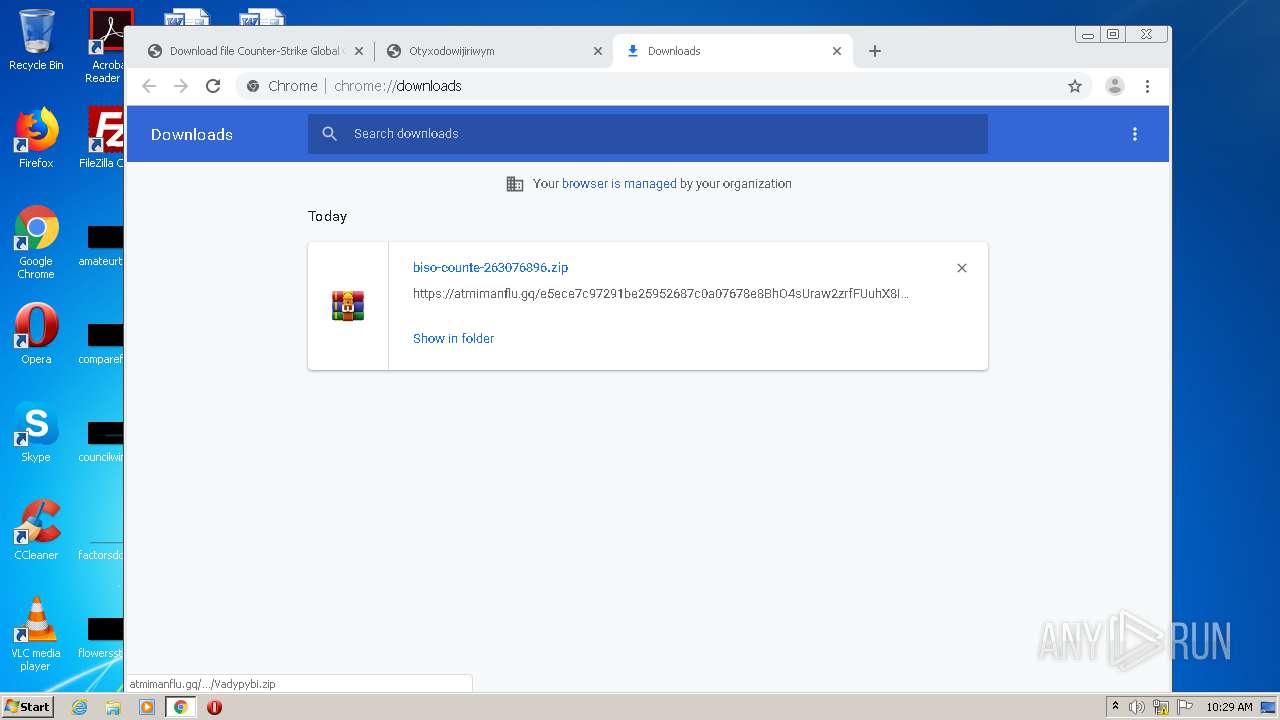Open the volume speaker tray icon
Screen dimensions: 1280x720
point(1137,707)
